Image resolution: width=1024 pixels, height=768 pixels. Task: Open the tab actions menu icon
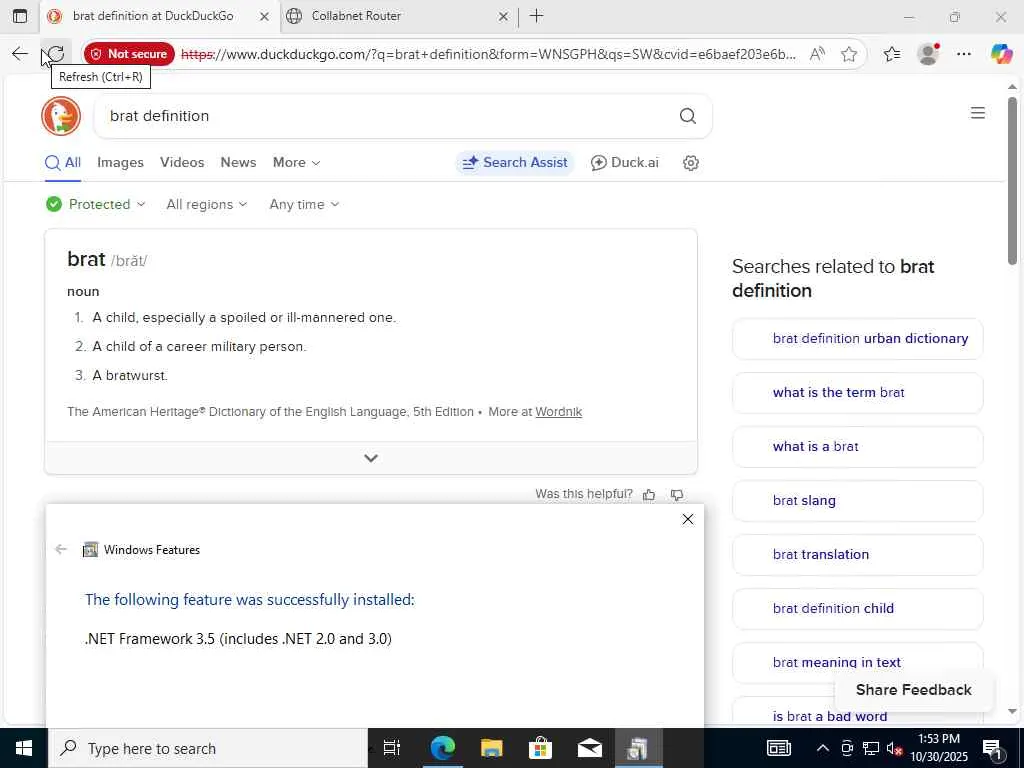(x=20, y=16)
